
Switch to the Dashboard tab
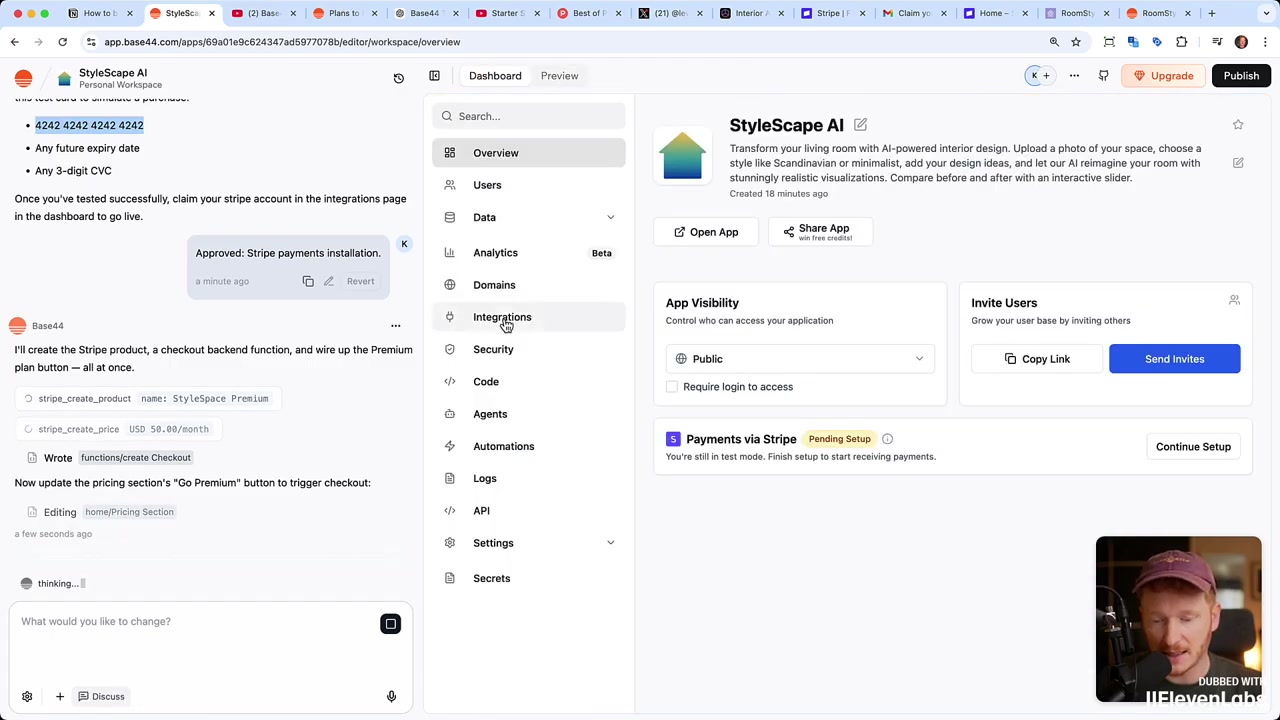pos(495,76)
